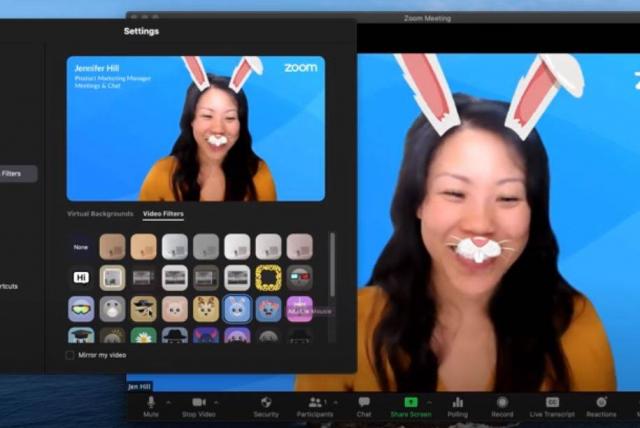The height and width of the screenshot is (428, 640).
Task: Click the video filters list scrollbar
Action: tap(333, 264)
